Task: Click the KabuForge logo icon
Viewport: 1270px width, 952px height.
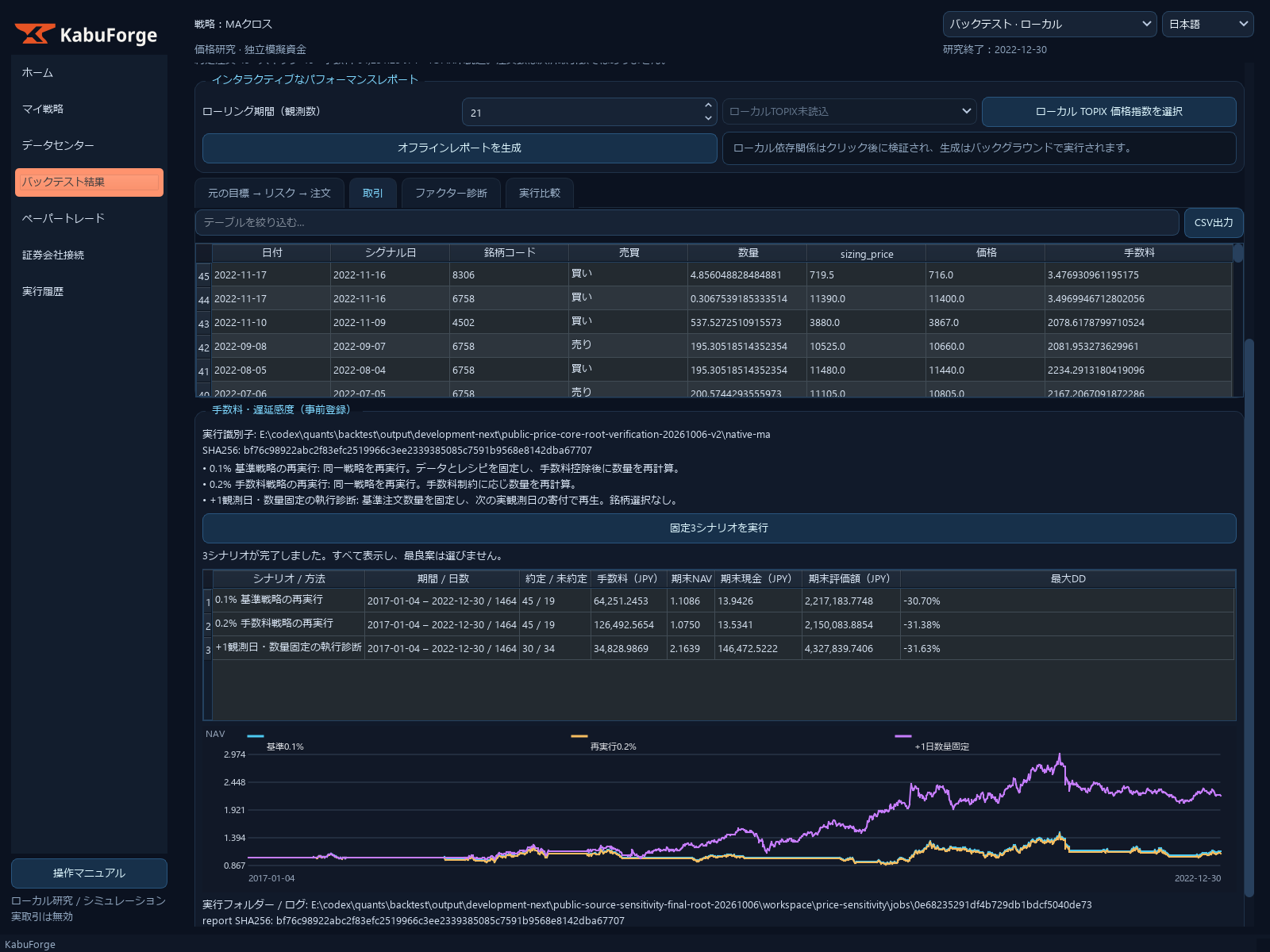Action: 34,34
